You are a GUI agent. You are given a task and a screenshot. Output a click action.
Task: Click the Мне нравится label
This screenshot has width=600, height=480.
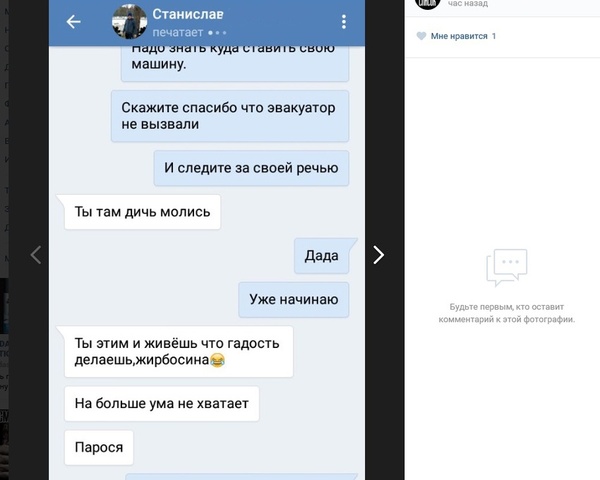click(459, 36)
